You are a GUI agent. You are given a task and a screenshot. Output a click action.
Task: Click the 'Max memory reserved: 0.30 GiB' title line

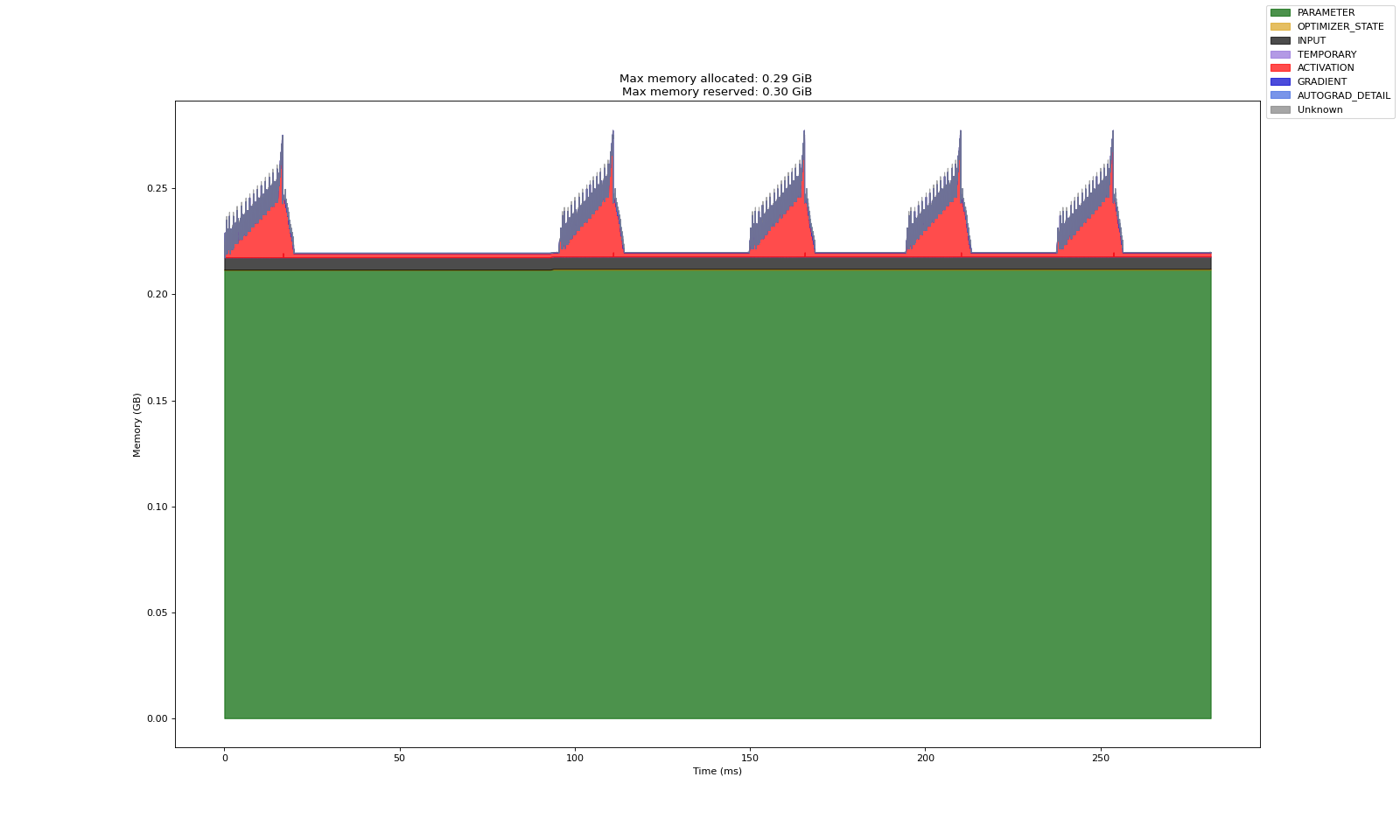(x=716, y=92)
